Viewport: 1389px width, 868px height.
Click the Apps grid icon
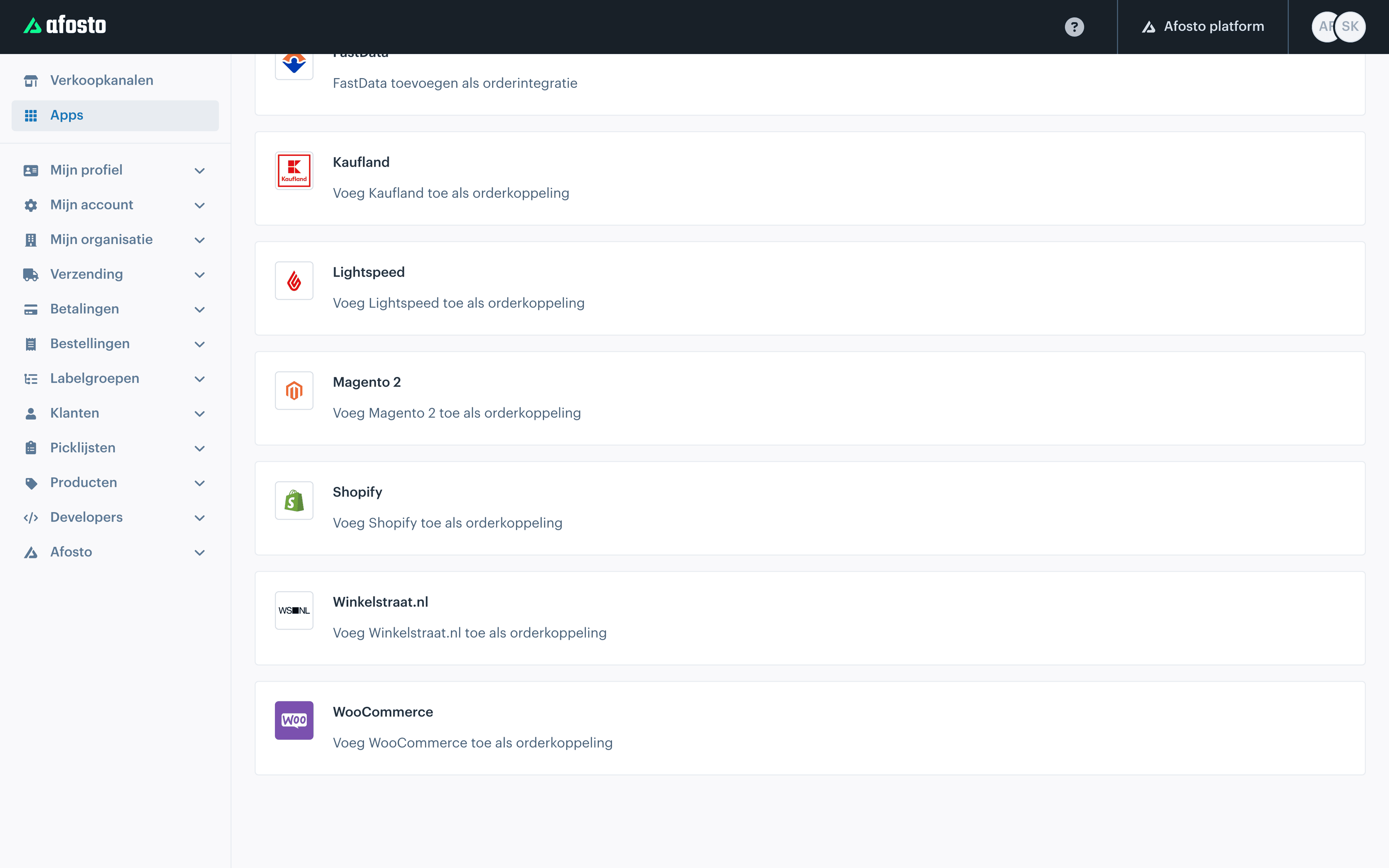pos(31,115)
